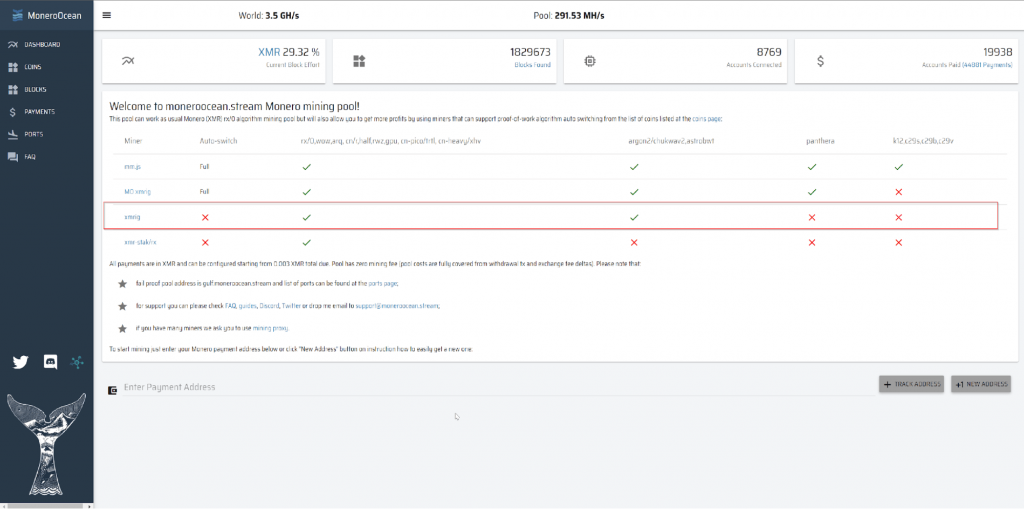Open the Blocks Found link
The width and height of the screenshot is (1024, 509).
point(532,65)
